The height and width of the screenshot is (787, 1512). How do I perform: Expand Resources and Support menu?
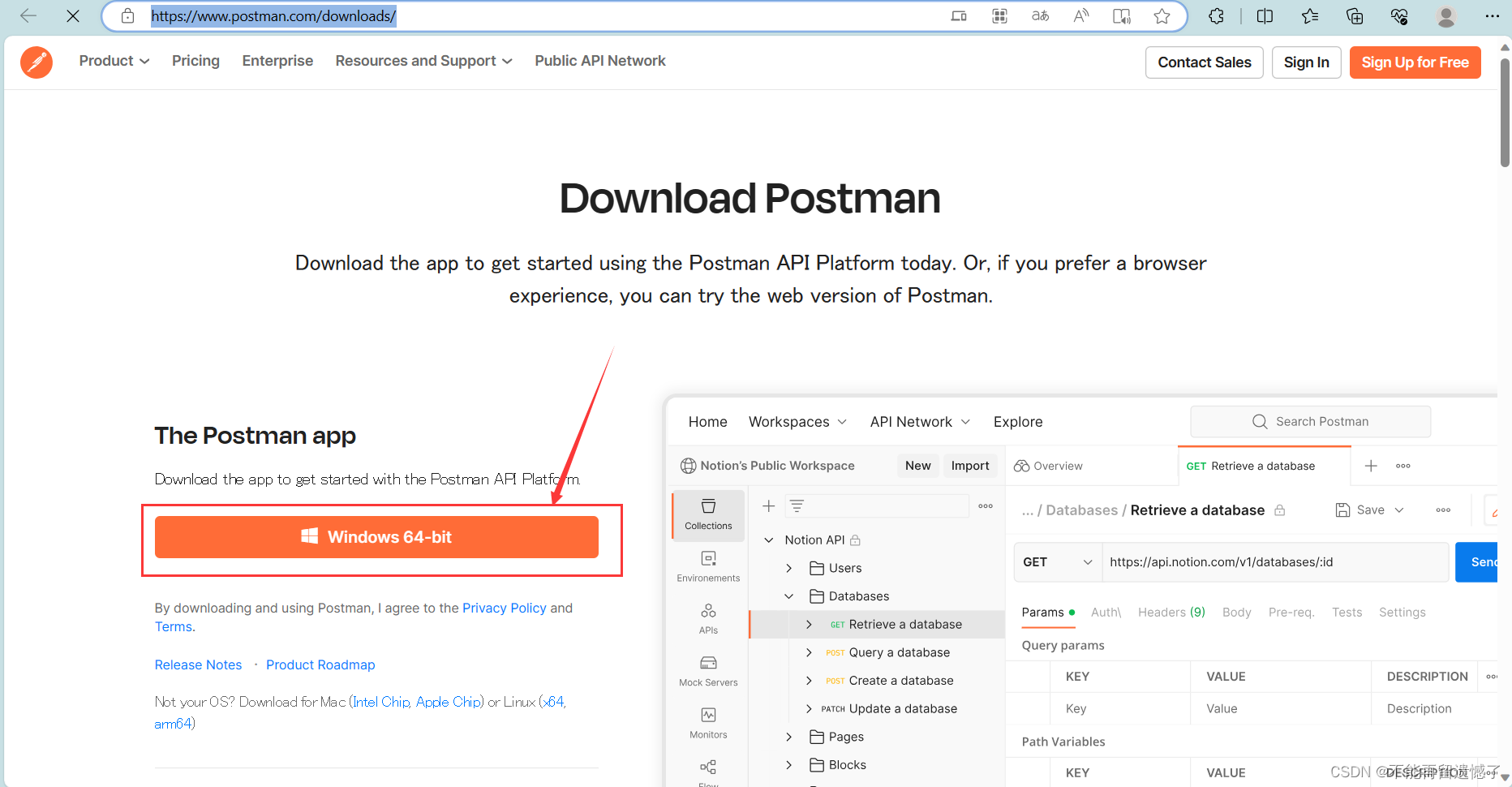pos(423,61)
